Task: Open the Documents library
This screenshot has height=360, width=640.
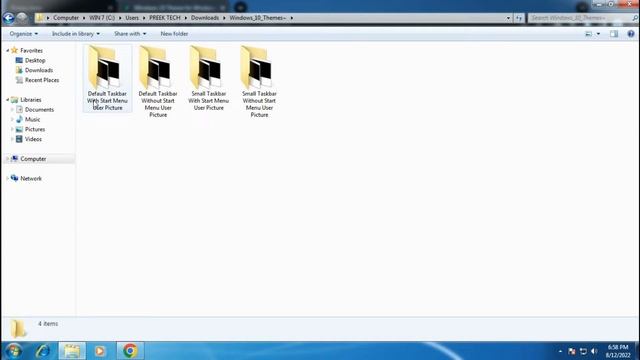Action: coord(39,110)
